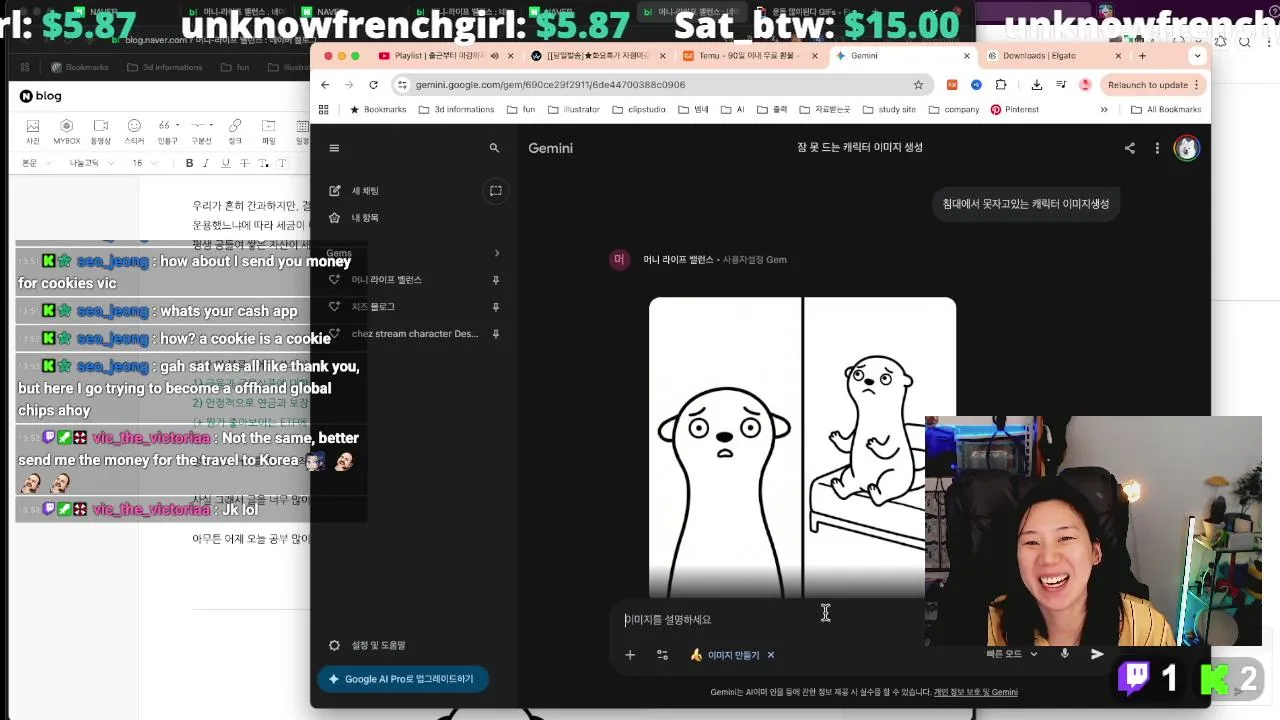
Task: Open the font size 16 dropdown
Action: pos(144,163)
